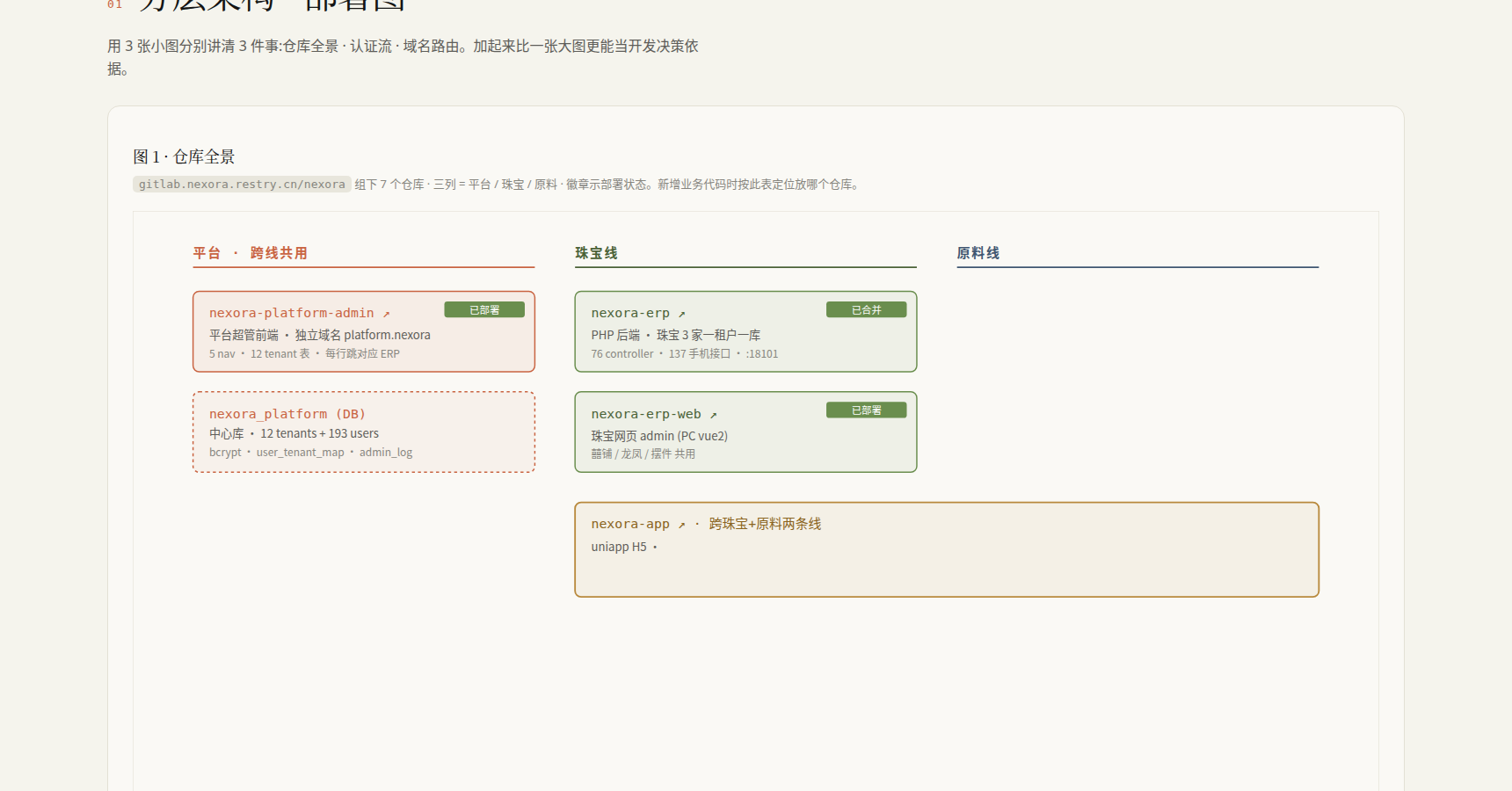The height and width of the screenshot is (791, 1512).
Task: Click the gitlab.nexora.restry.cn/nexora code label
Action: (242, 184)
